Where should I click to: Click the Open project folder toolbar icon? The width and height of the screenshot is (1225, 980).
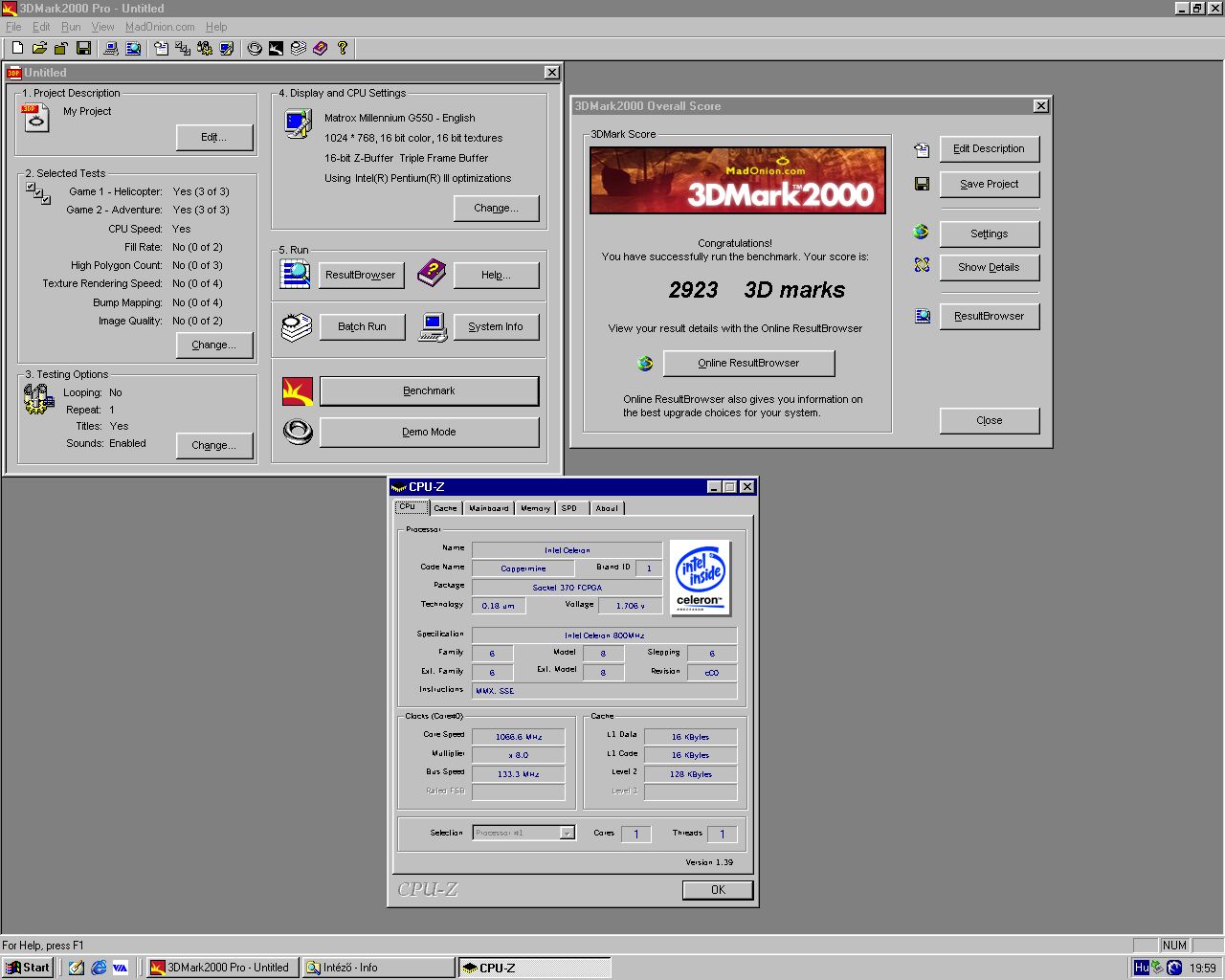coord(39,48)
